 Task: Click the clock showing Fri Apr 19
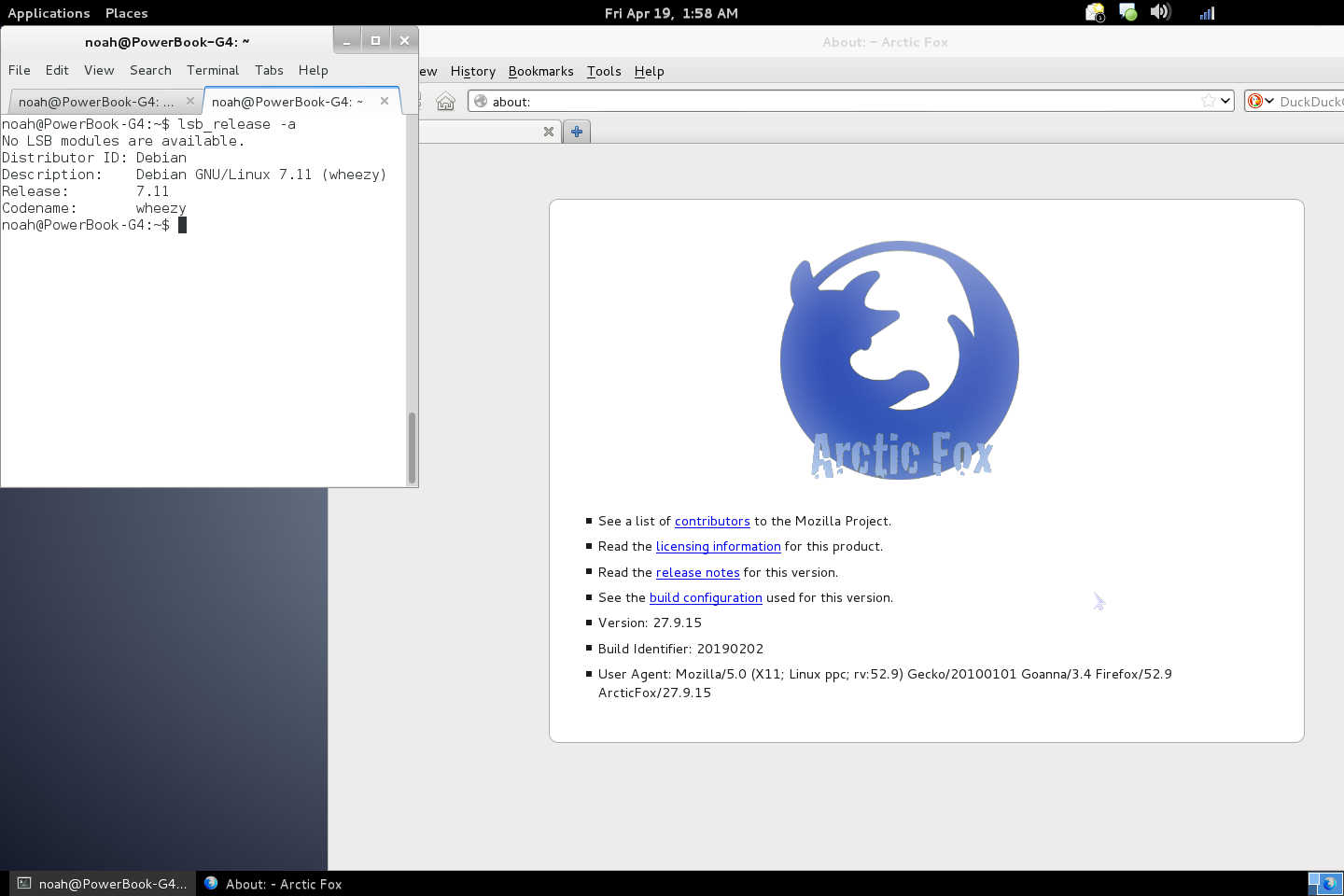tap(671, 13)
